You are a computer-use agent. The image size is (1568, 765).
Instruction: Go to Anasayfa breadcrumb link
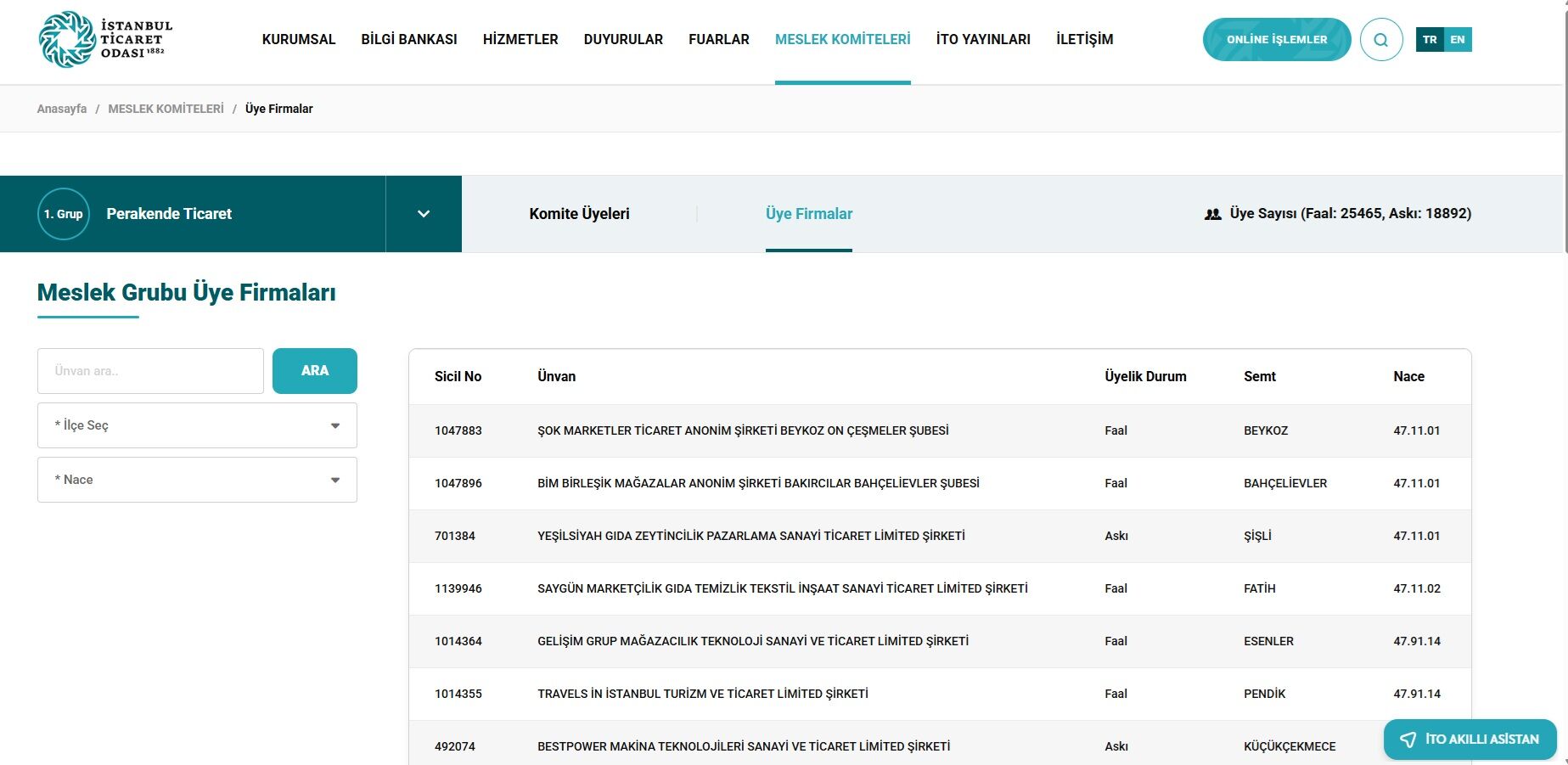coord(62,109)
